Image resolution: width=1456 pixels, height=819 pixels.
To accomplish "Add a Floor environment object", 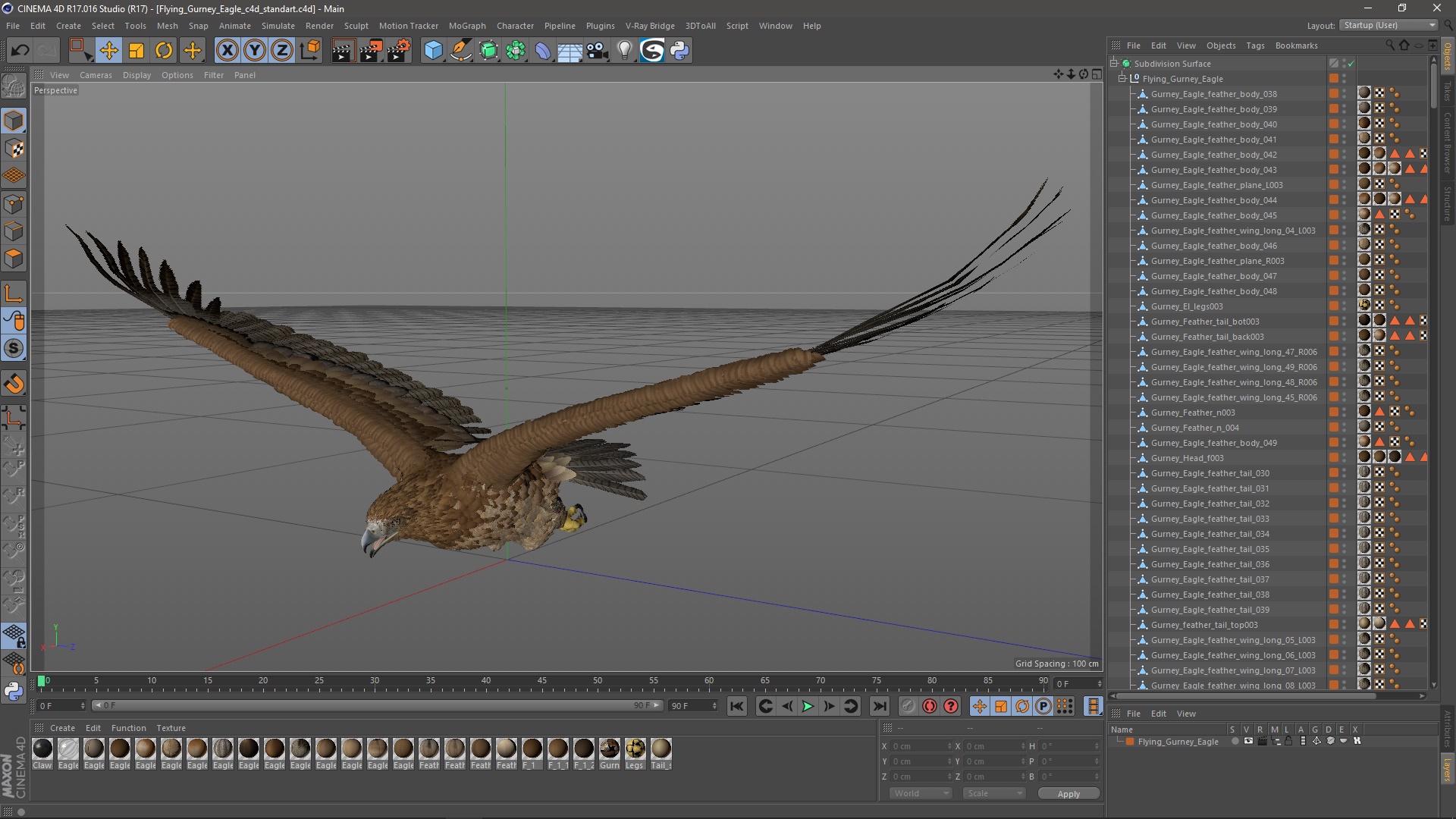I will tap(570, 51).
